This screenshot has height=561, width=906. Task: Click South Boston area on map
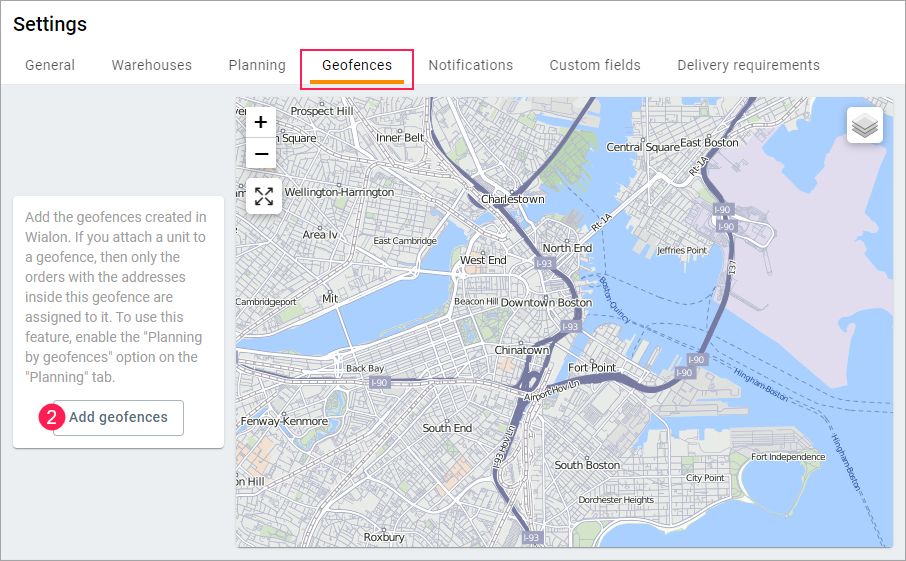point(587,465)
